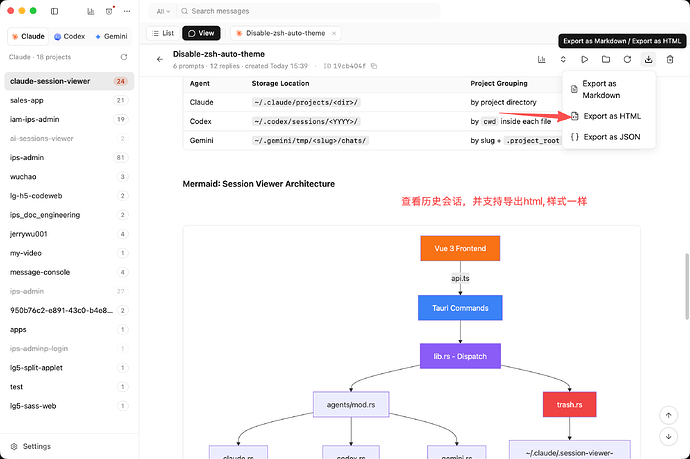Open the ips-adminp-login project
690x459 pixels.
[69, 349]
